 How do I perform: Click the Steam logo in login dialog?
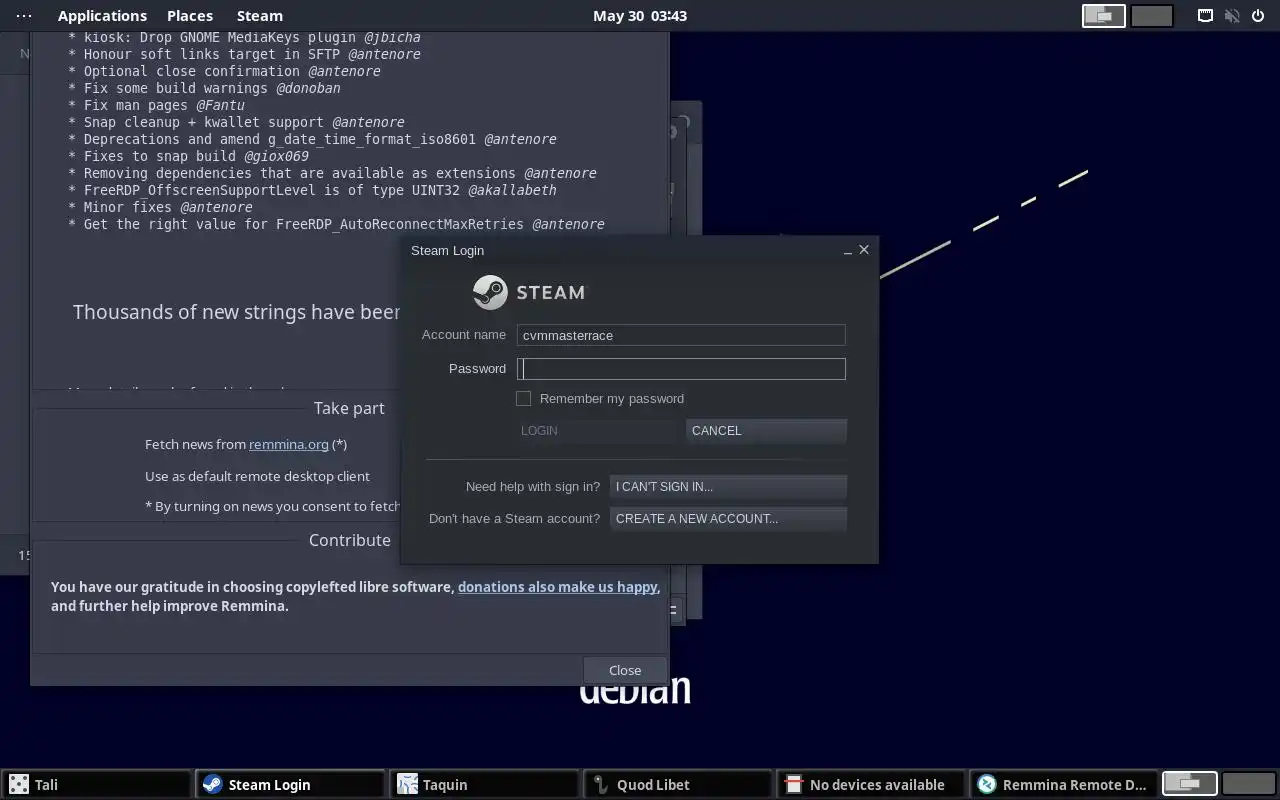(529, 292)
